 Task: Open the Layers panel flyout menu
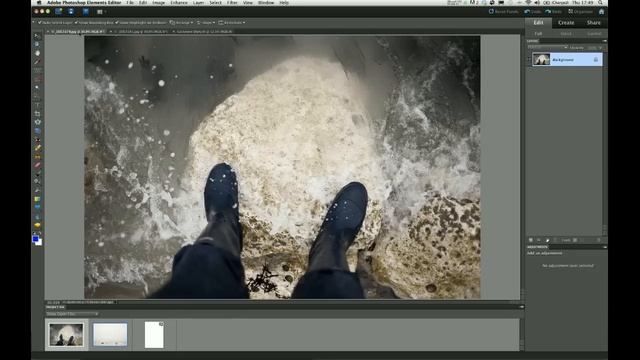point(604,41)
